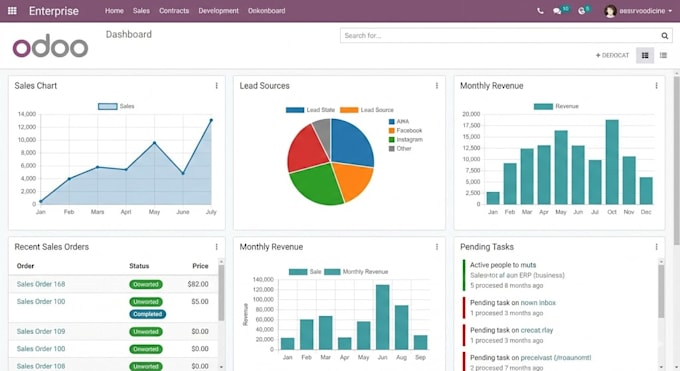Click the search magnifier icon
This screenshot has width=680, height=371.
(664, 36)
